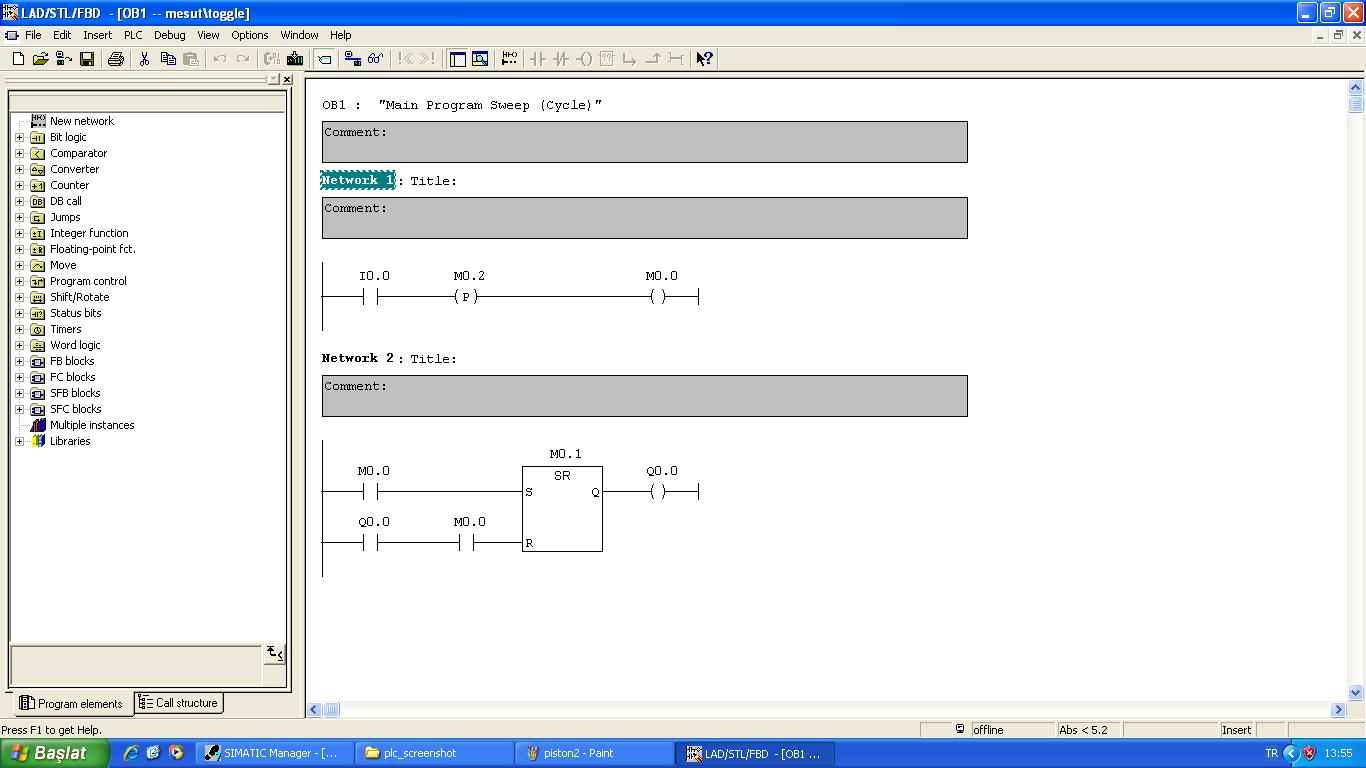Expand the Libraries node
The image size is (1366, 768).
click(x=19, y=441)
